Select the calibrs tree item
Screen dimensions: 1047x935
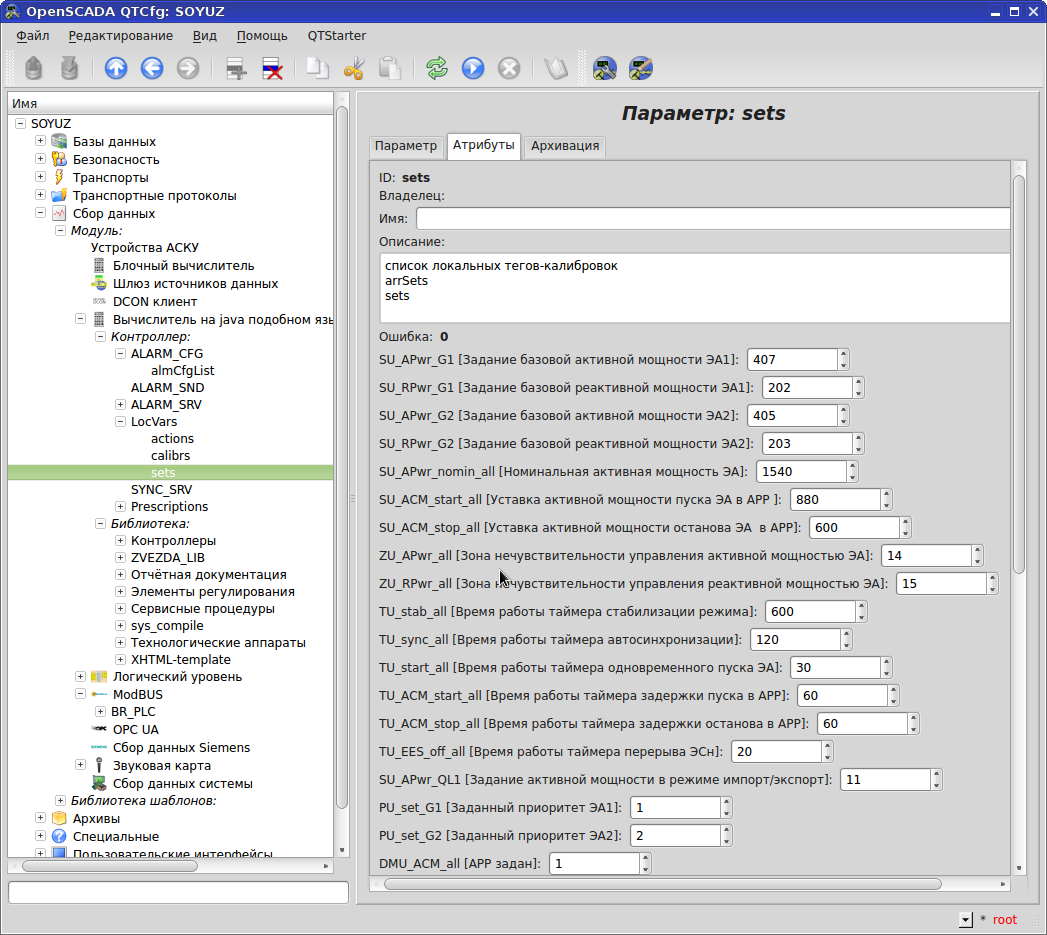pyautogui.click(x=170, y=455)
